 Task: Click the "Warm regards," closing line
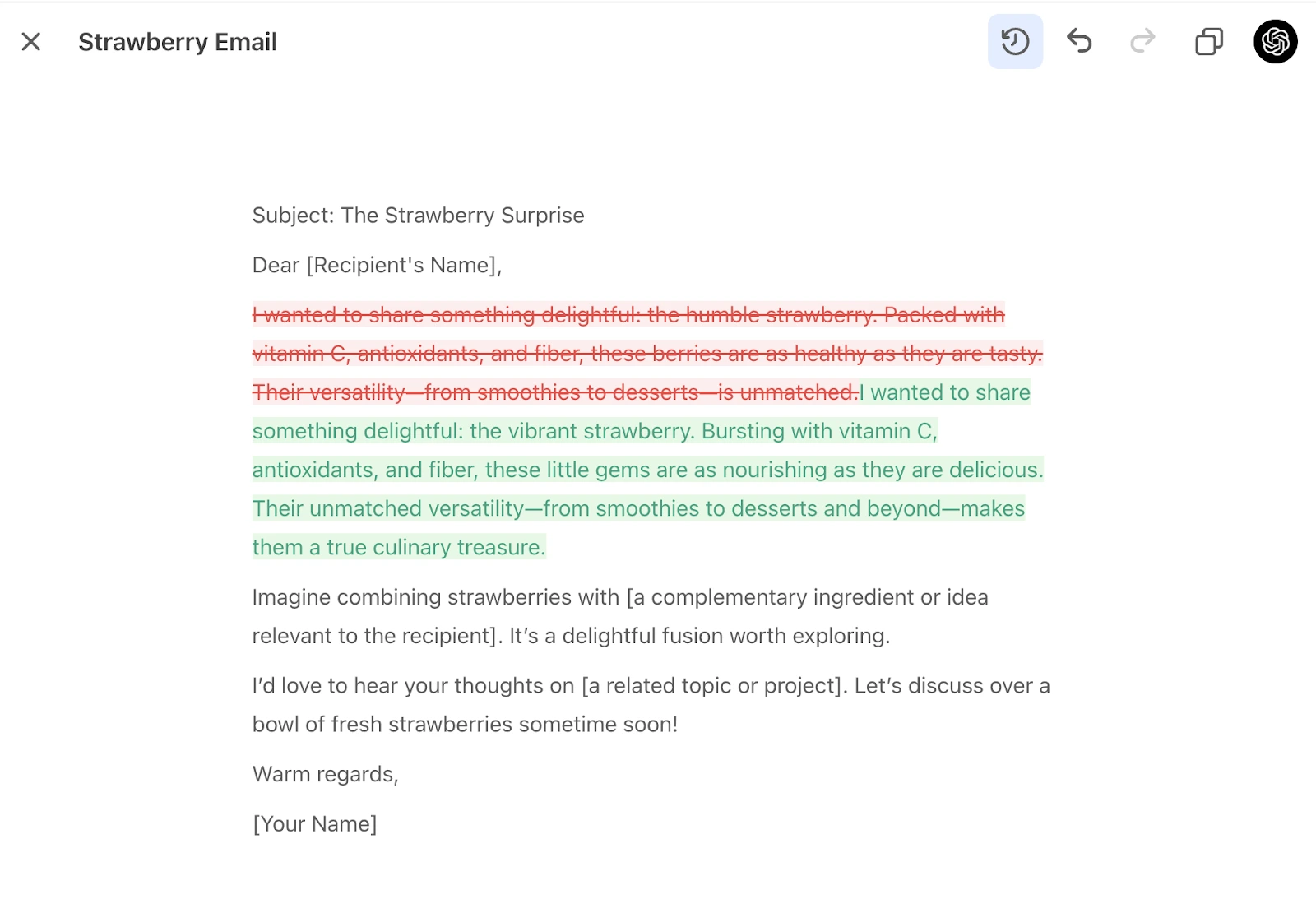pyautogui.click(x=325, y=775)
